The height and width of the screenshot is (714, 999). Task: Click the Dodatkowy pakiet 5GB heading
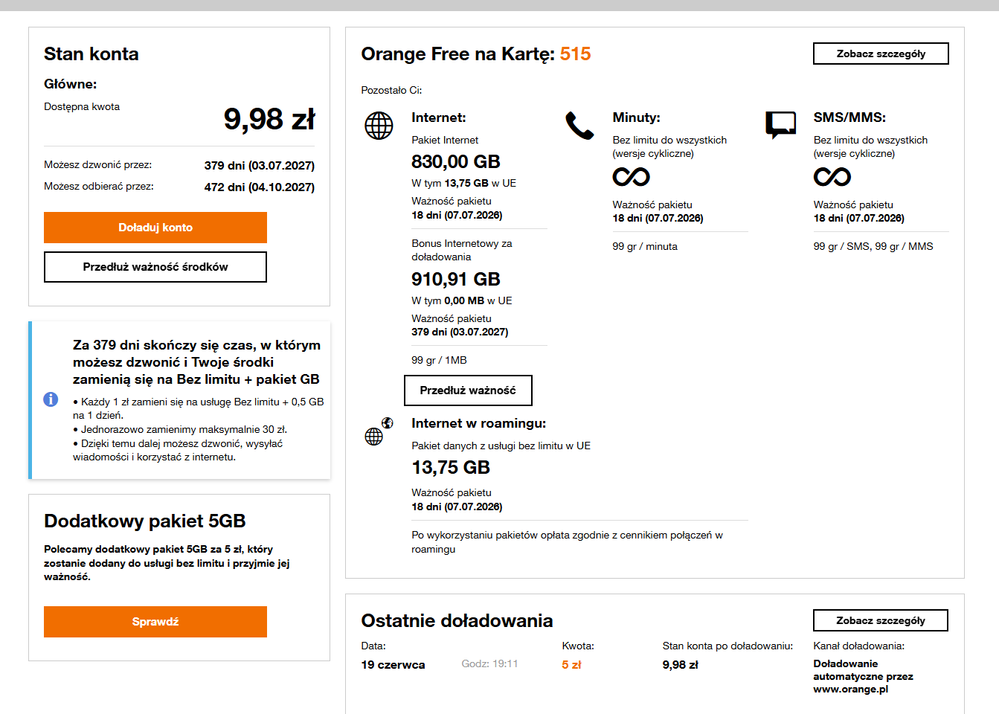click(x=145, y=521)
